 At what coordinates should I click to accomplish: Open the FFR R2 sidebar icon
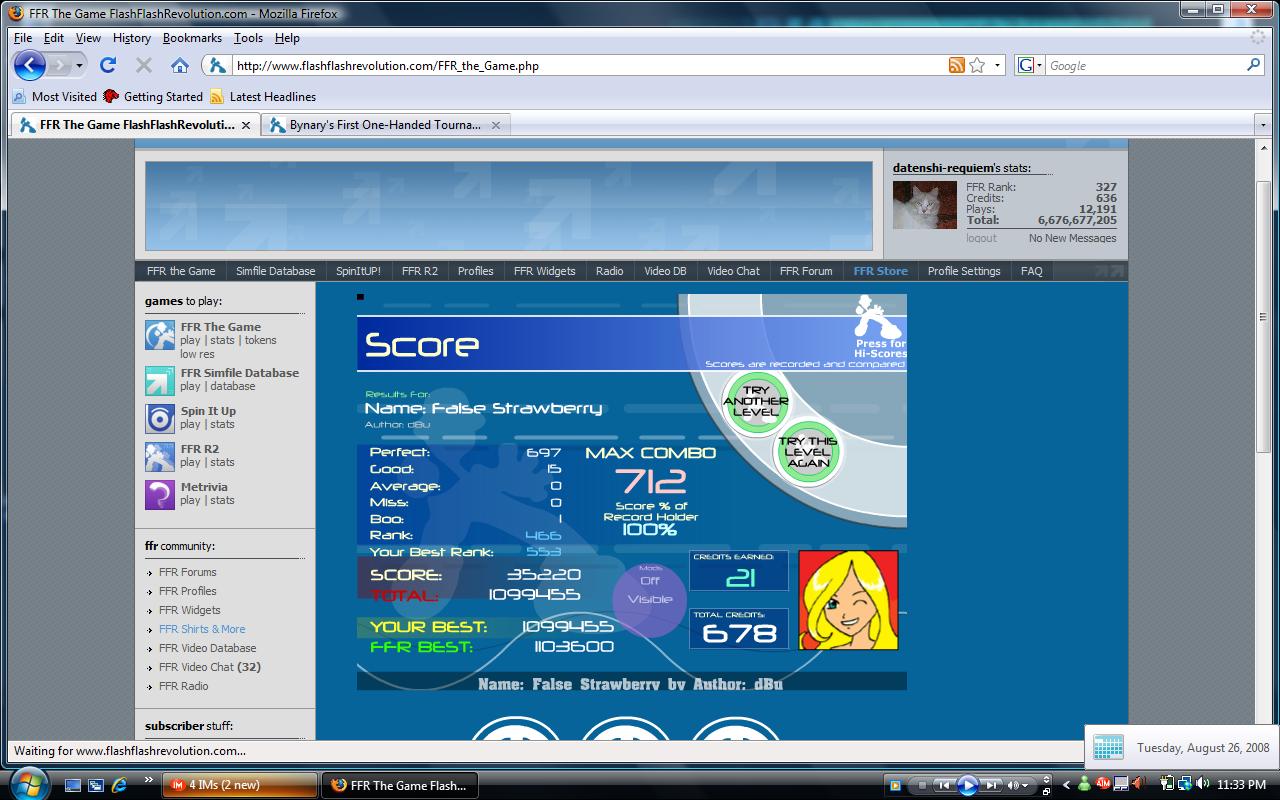pyautogui.click(x=160, y=456)
